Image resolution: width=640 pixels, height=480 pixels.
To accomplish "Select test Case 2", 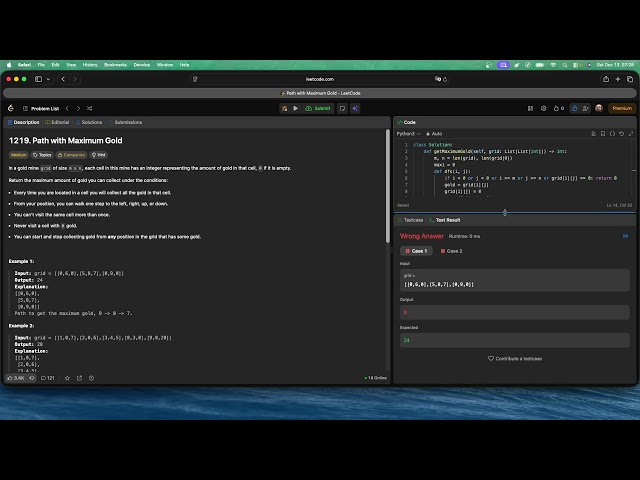I will click(x=451, y=251).
